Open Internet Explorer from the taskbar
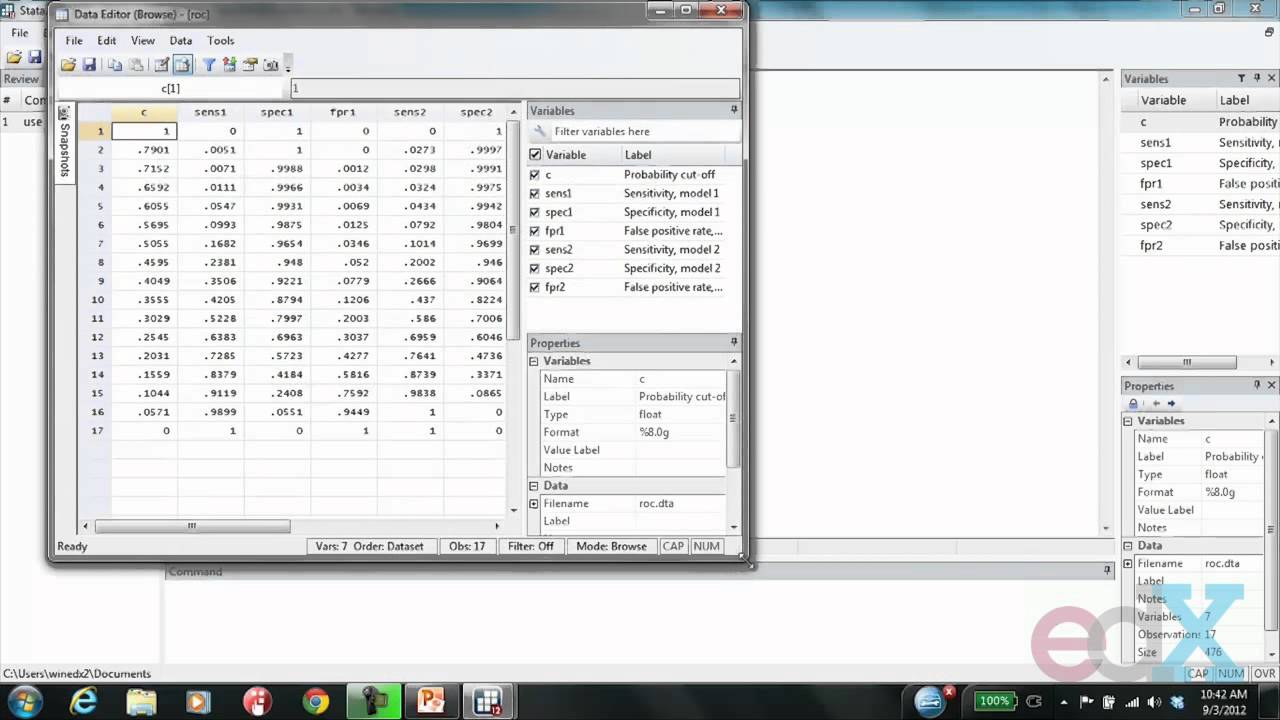This screenshot has width=1280, height=720. click(x=83, y=701)
